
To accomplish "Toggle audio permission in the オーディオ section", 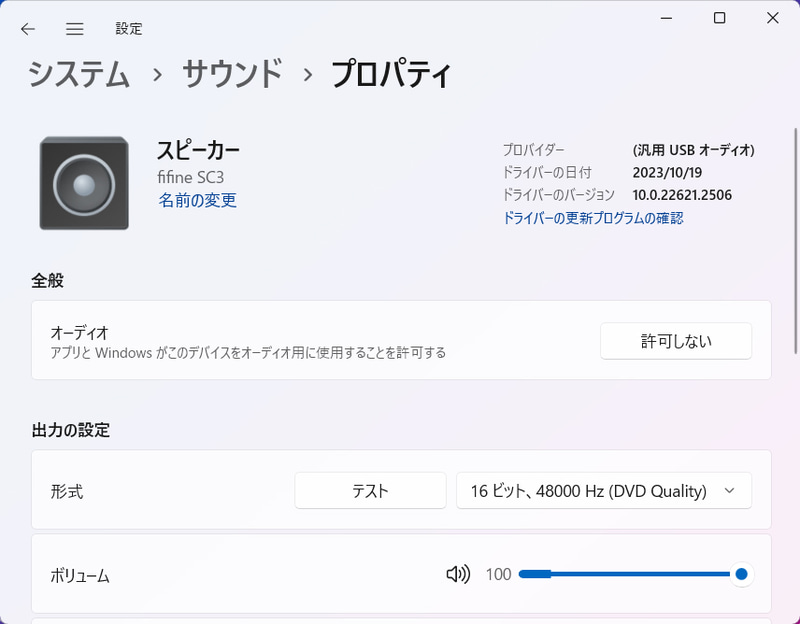I will coord(676,341).
